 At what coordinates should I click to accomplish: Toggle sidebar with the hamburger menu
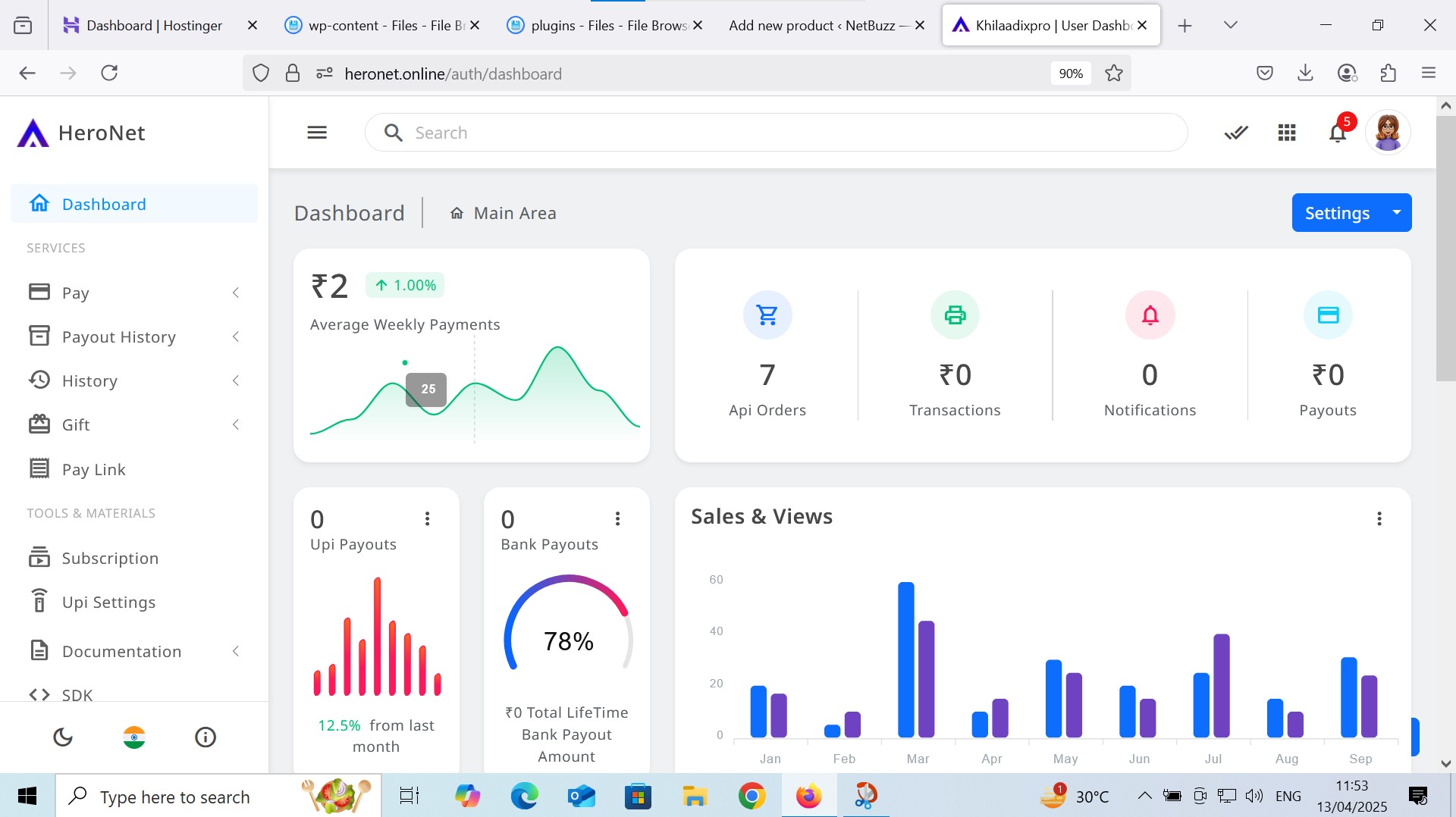(317, 133)
